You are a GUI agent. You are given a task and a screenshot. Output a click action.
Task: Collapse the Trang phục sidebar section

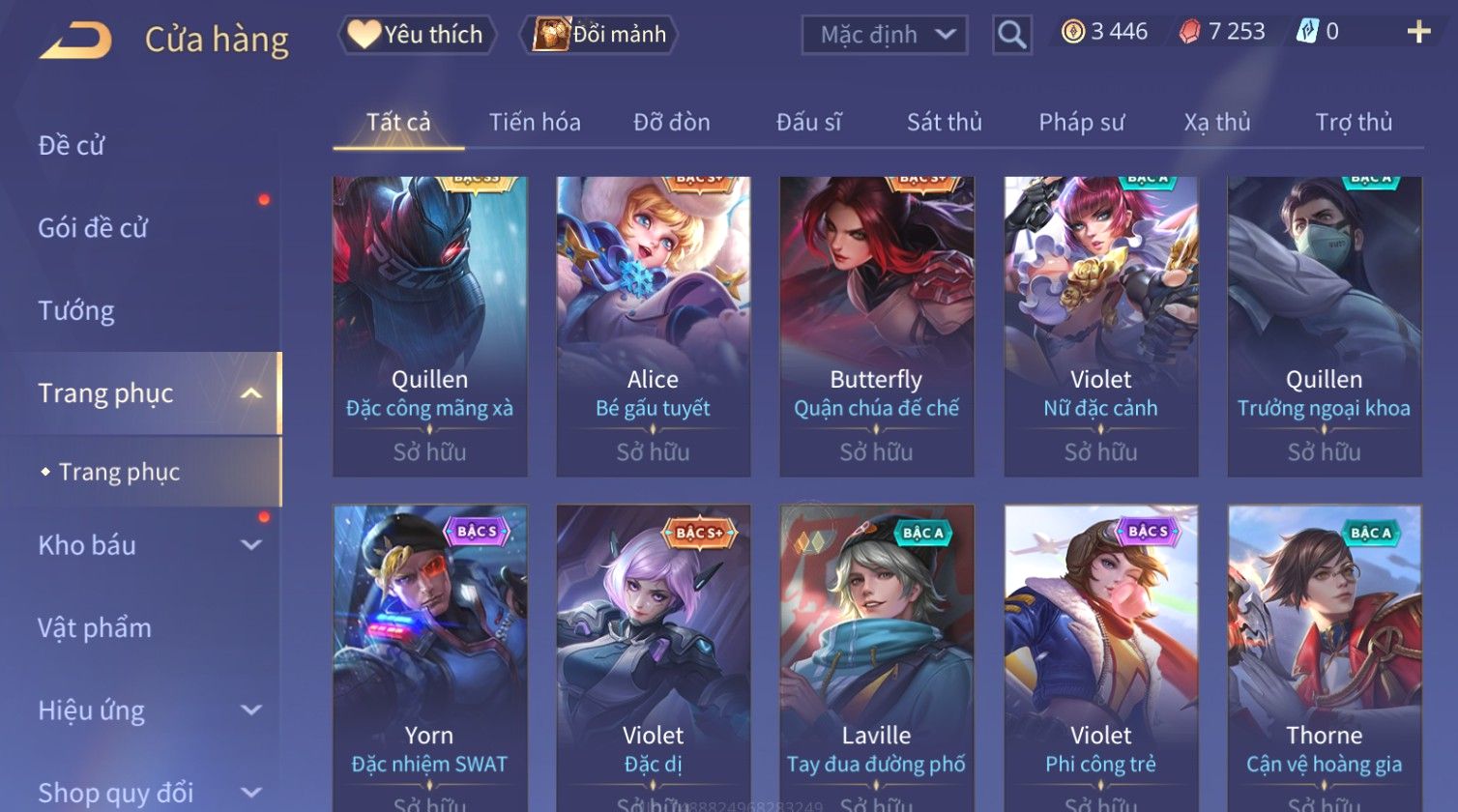251,393
